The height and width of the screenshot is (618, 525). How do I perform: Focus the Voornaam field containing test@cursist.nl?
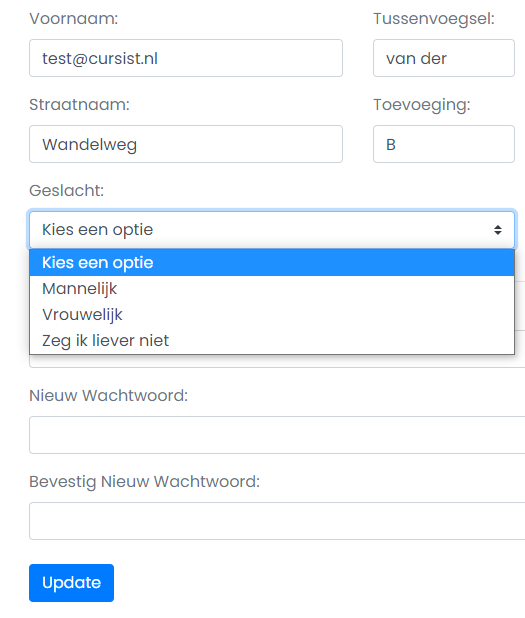[x=186, y=58]
